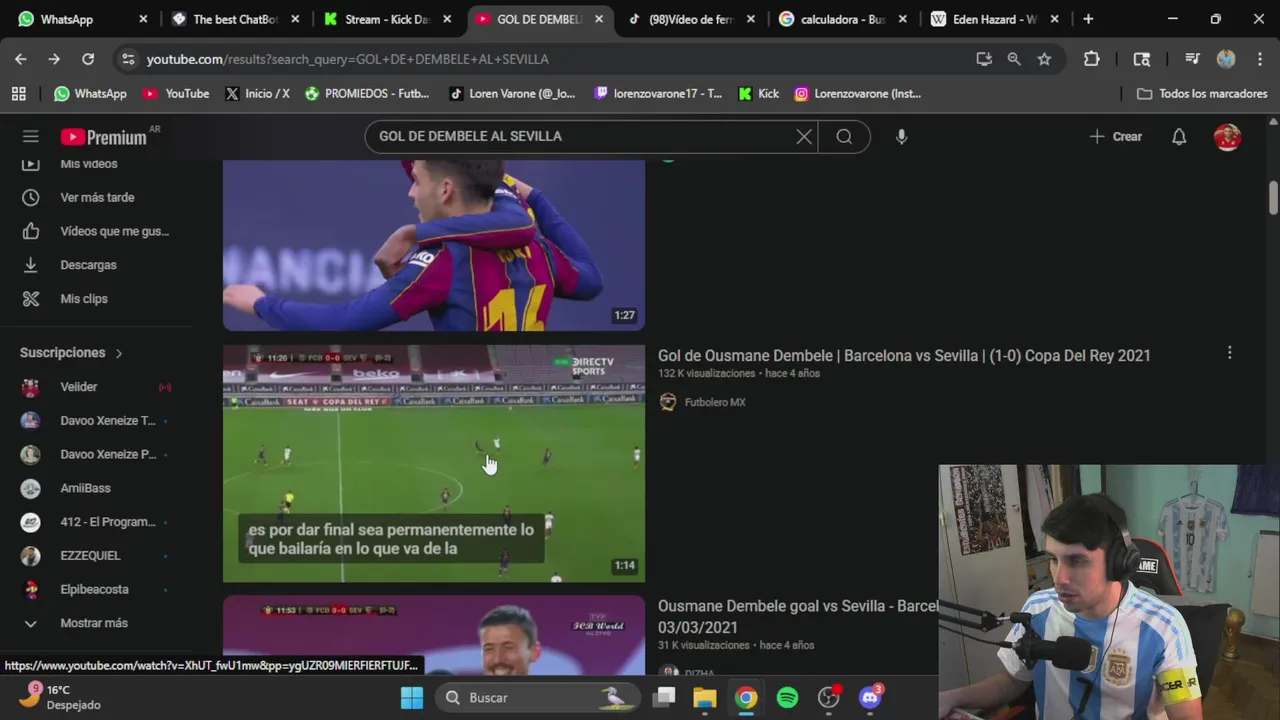Open Ousmane Dembele goal vs Sevilla title

tap(798, 616)
